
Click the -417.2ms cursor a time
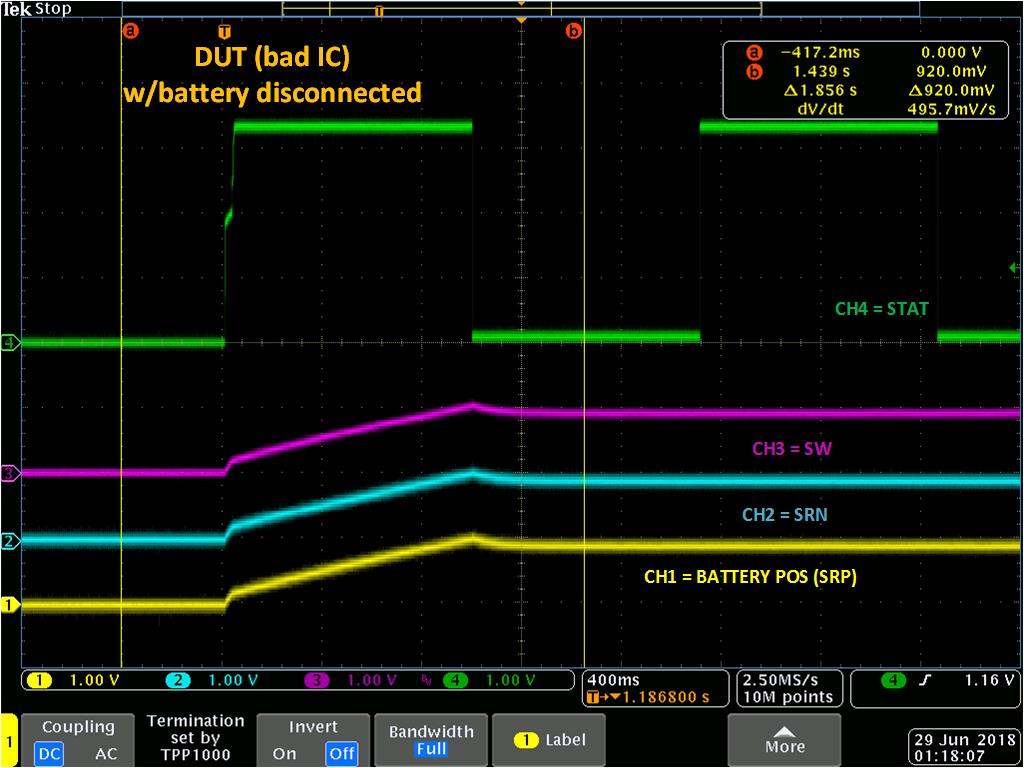tap(820, 52)
